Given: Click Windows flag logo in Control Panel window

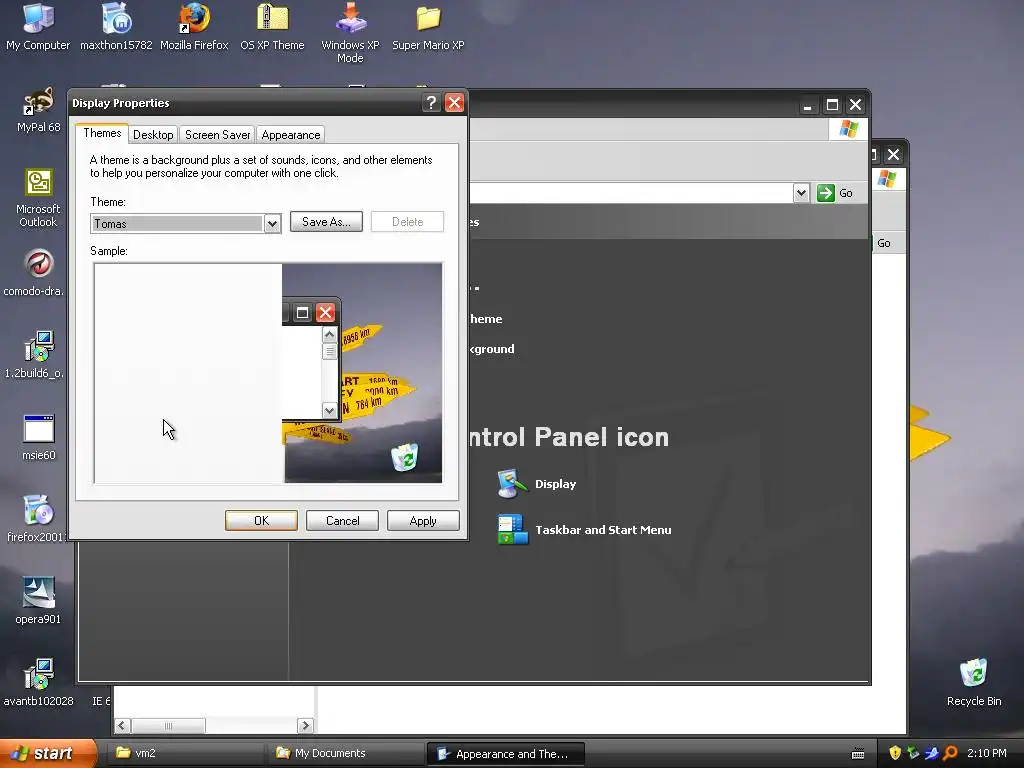Looking at the screenshot, I should pyautogui.click(x=849, y=129).
